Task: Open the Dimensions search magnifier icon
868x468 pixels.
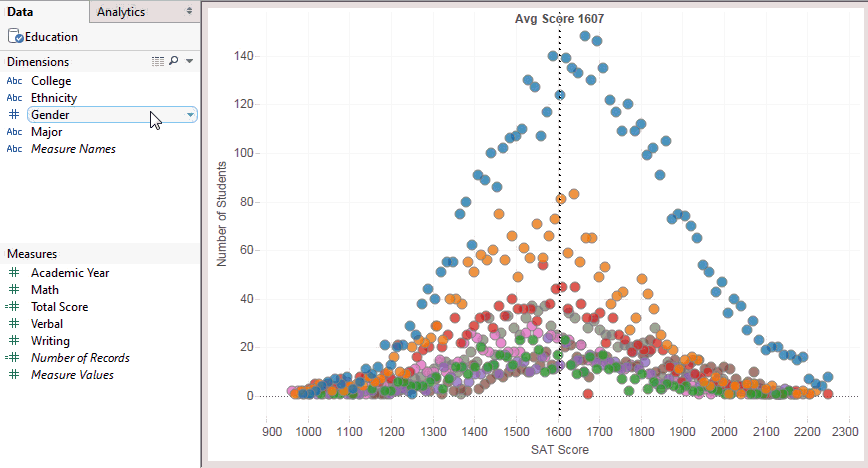Action: 174,61
